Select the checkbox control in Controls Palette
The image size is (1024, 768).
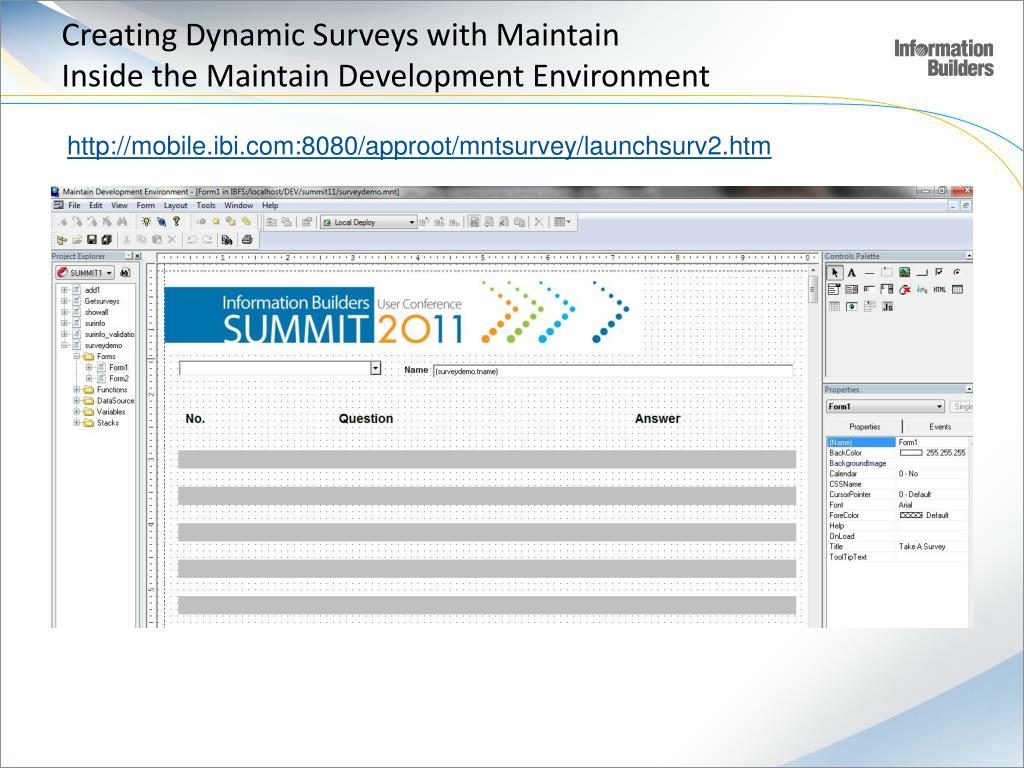point(939,272)
